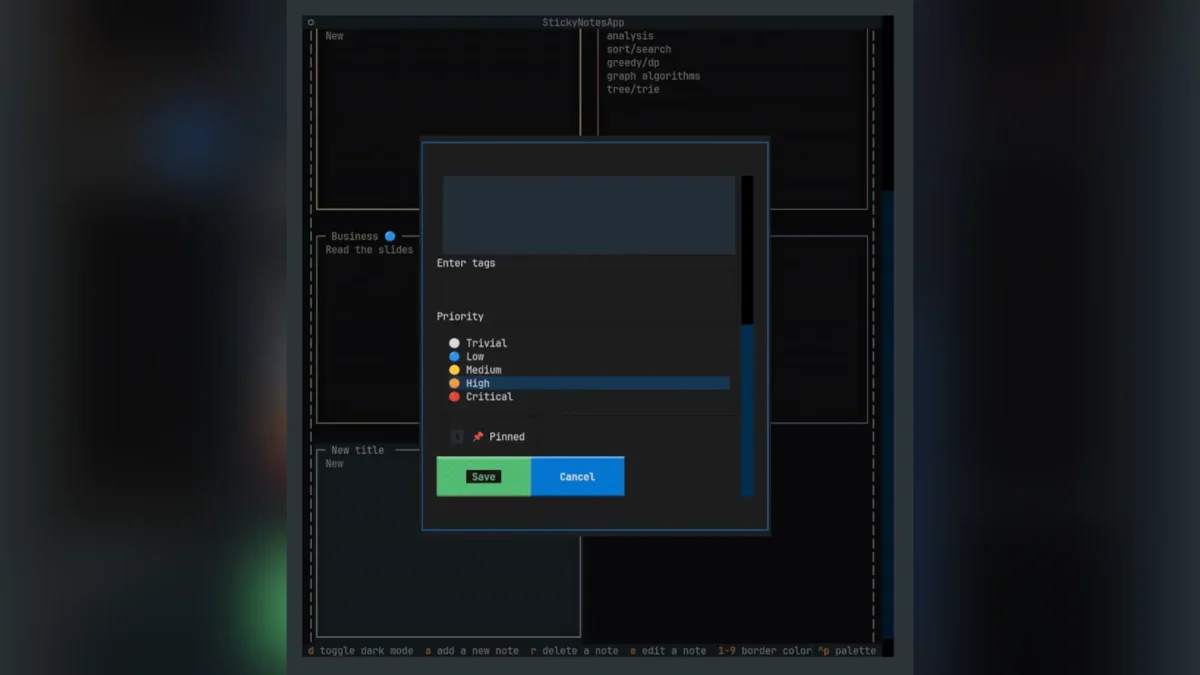Click the Save button
Screen dimensions: 1200x675
pyautogui.click(x=483, y=477)
